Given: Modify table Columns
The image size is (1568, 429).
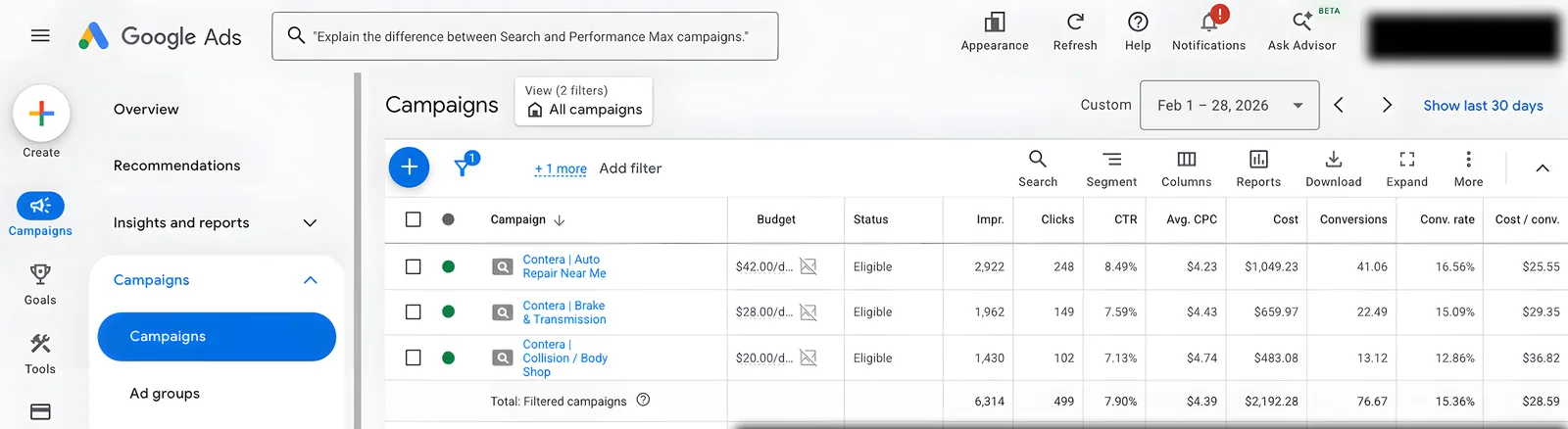Looking at the screenshot, I should click(1186, 168).
